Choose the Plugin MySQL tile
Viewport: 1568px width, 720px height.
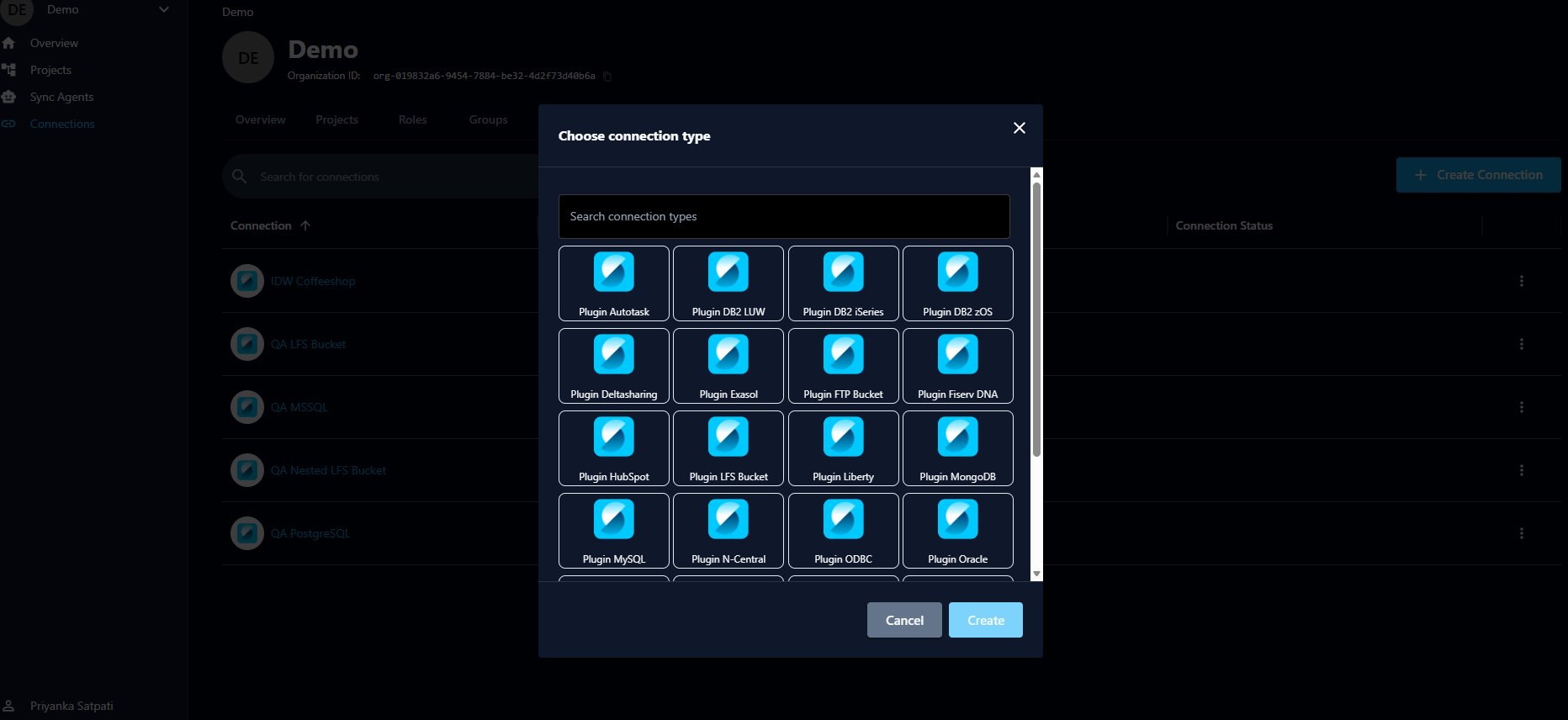(614, 531)
